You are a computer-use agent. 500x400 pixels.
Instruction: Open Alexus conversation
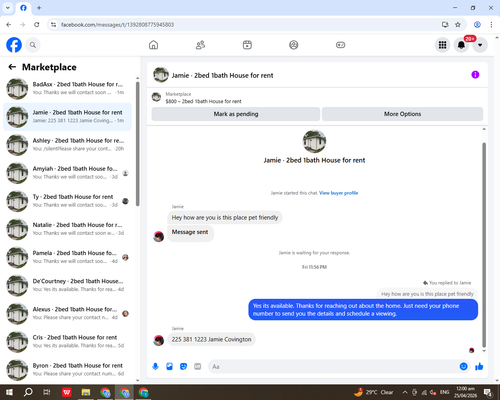point(68,313)
